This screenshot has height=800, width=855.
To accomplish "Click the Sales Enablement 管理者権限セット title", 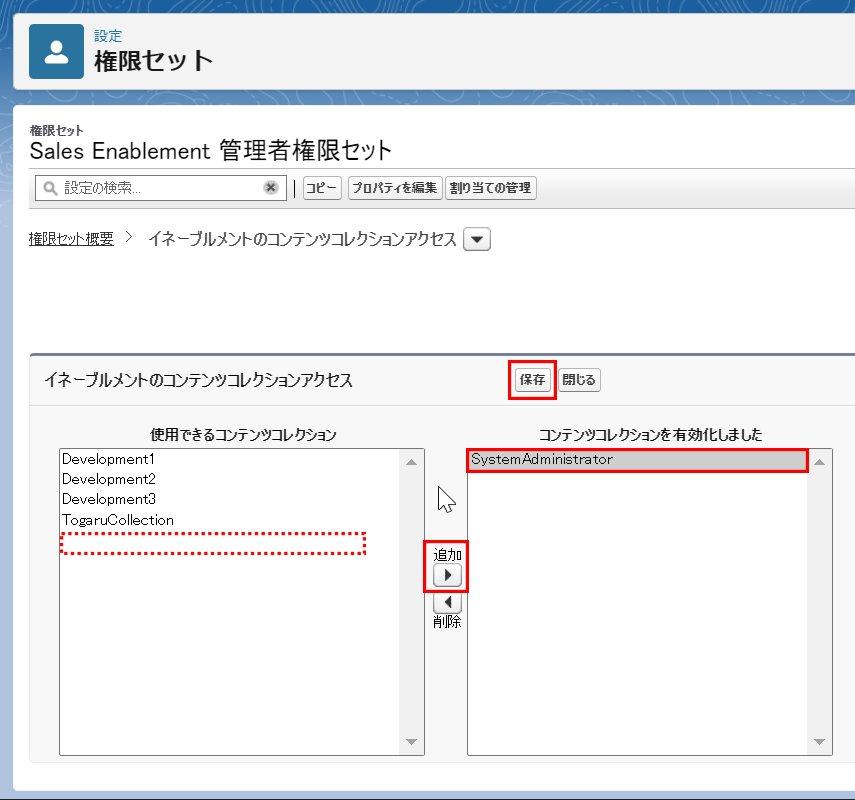I will click(210, 151).
